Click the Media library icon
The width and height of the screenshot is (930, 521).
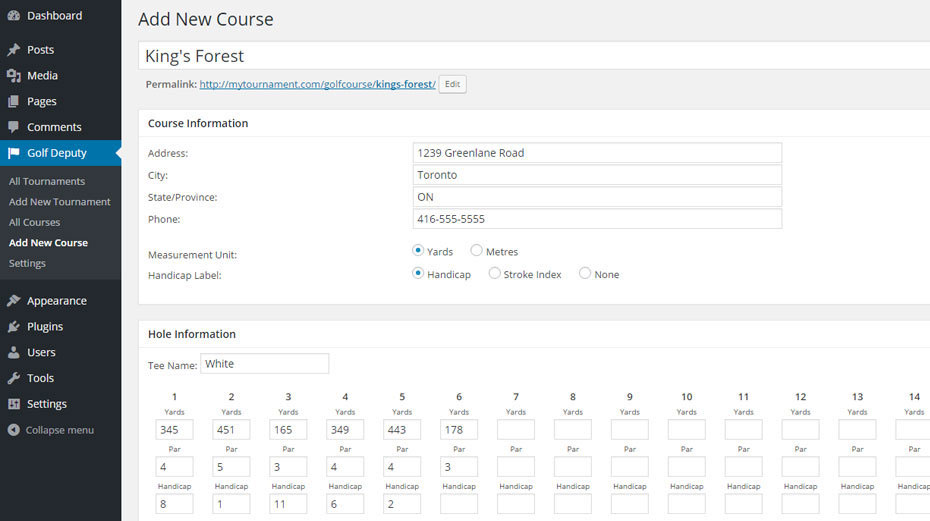14,75
